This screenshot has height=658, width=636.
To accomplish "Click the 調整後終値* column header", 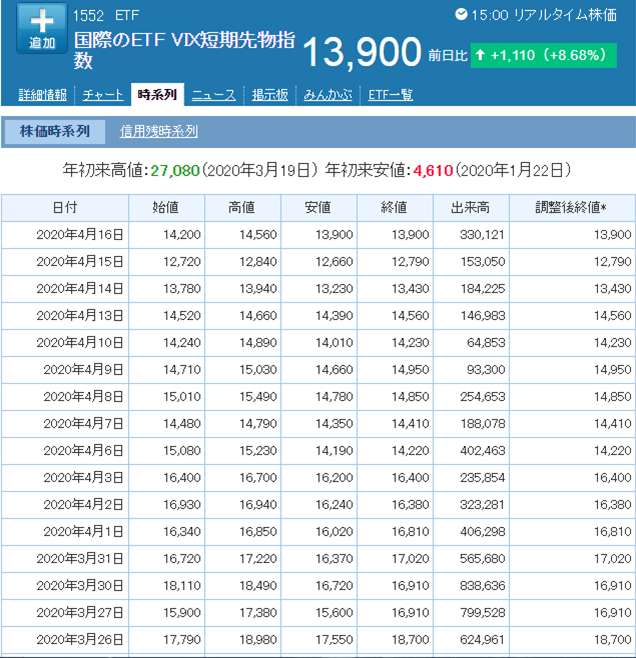I will [572, 208].
